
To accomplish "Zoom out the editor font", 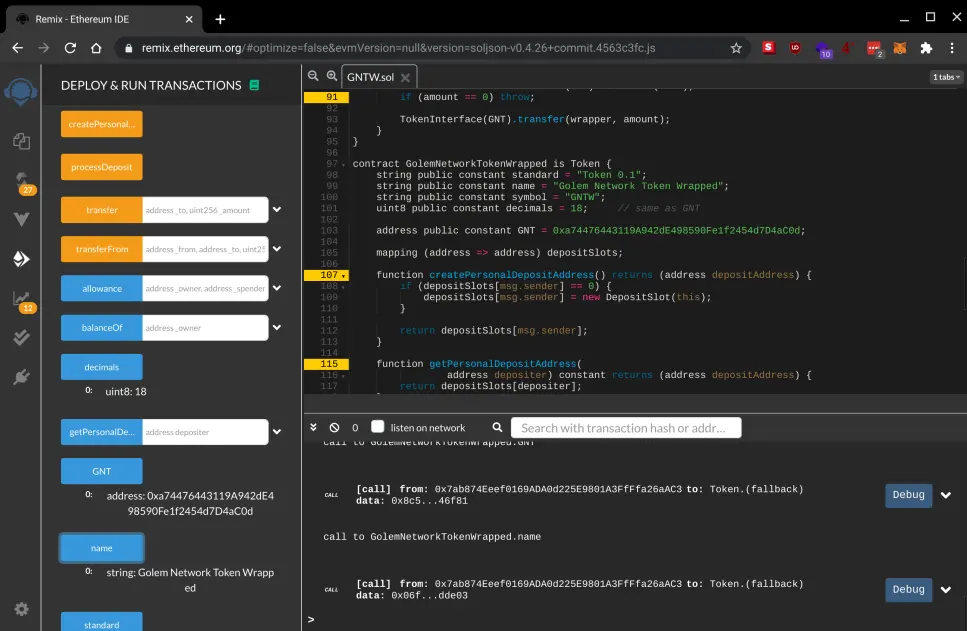I will (x=313, y=76).
